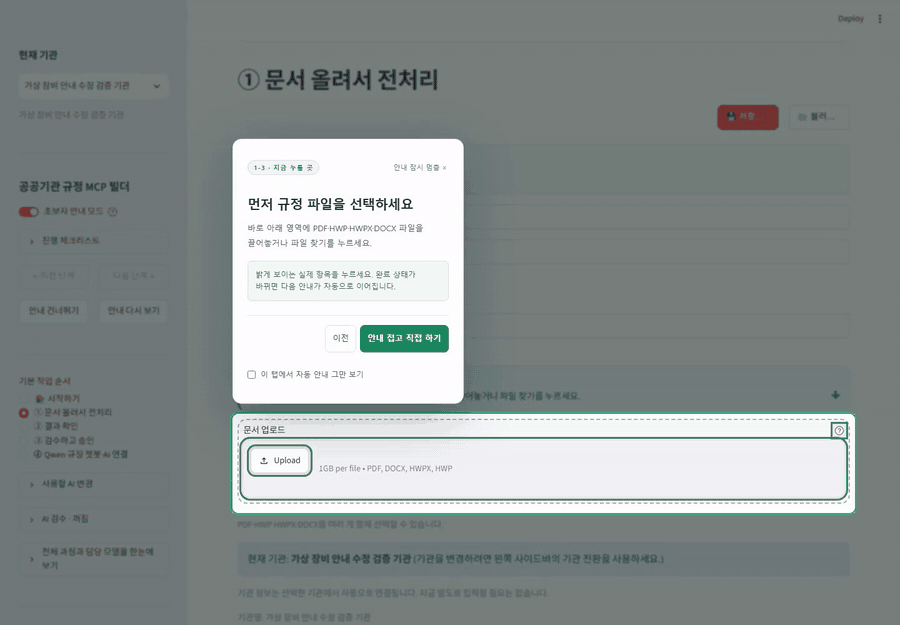Click the 먼저 규정 파일을 선택하세요 heading
This screenshot has width=900, height=625.
click(330, 204)
